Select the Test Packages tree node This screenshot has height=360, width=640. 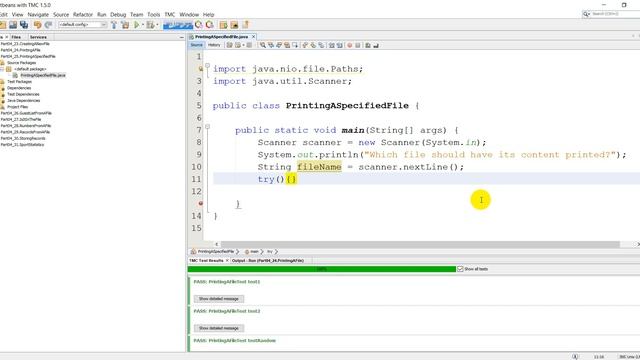click(19, 82)
